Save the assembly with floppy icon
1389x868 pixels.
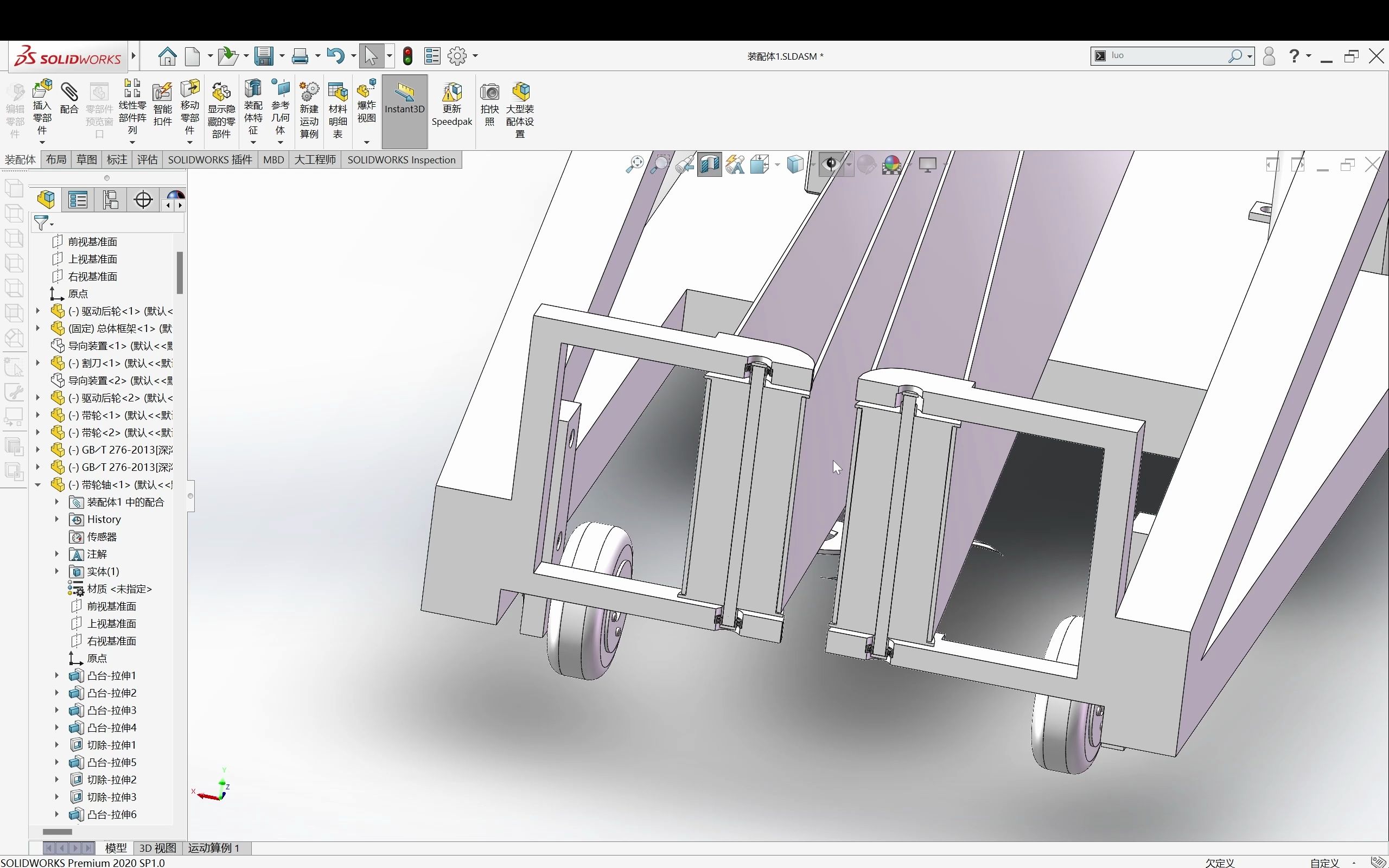264,56
